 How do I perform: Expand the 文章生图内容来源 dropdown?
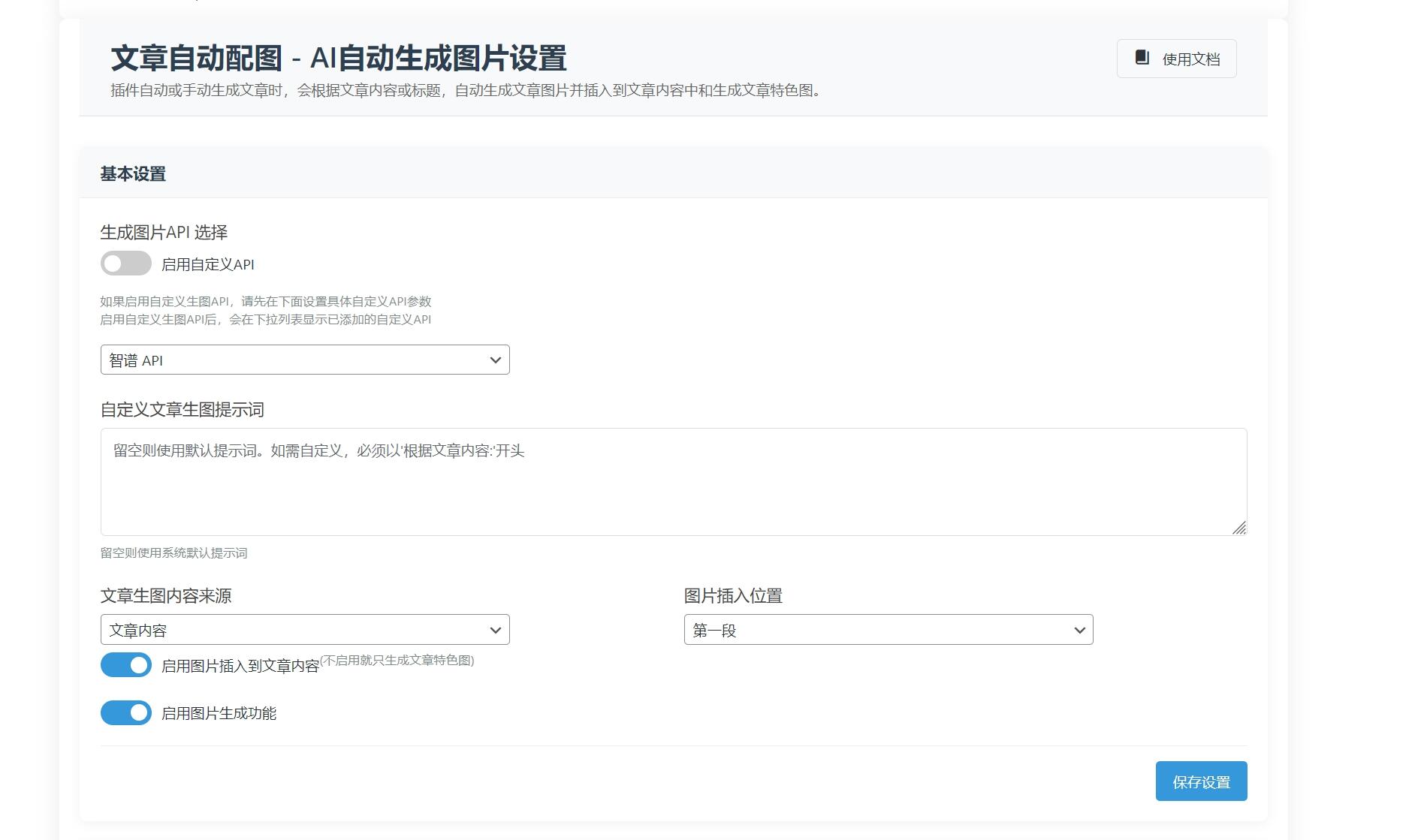(304, 629)
